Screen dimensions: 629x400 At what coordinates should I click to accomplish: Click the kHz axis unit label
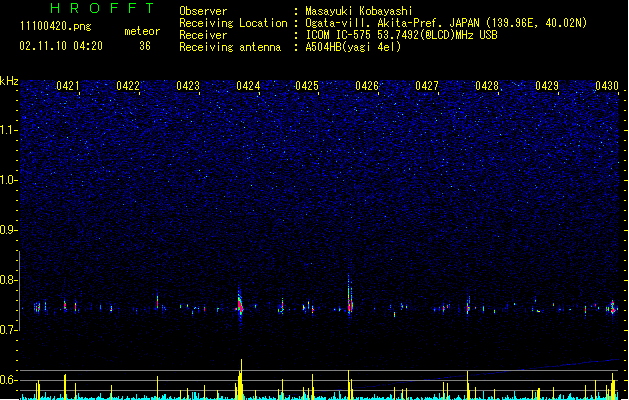click(x=9, y=81)
